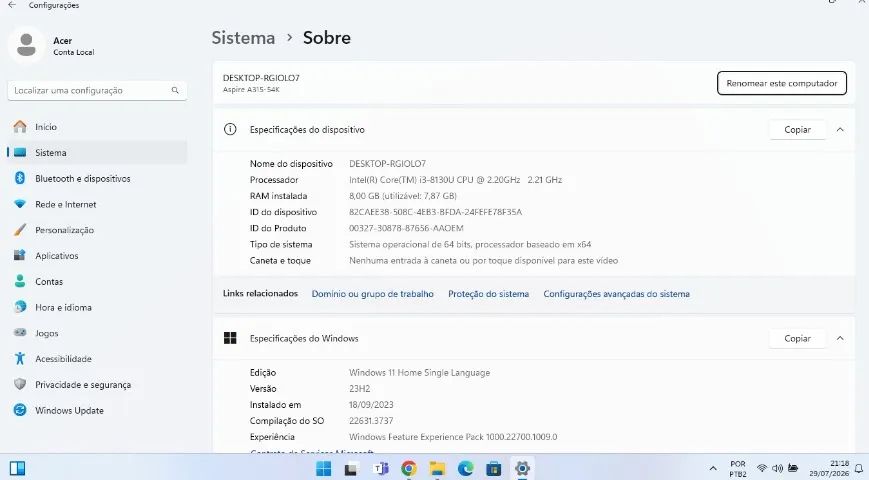Click the volume speaker tray icon
This screenshot has width=869, height=480.
point(778,468)
